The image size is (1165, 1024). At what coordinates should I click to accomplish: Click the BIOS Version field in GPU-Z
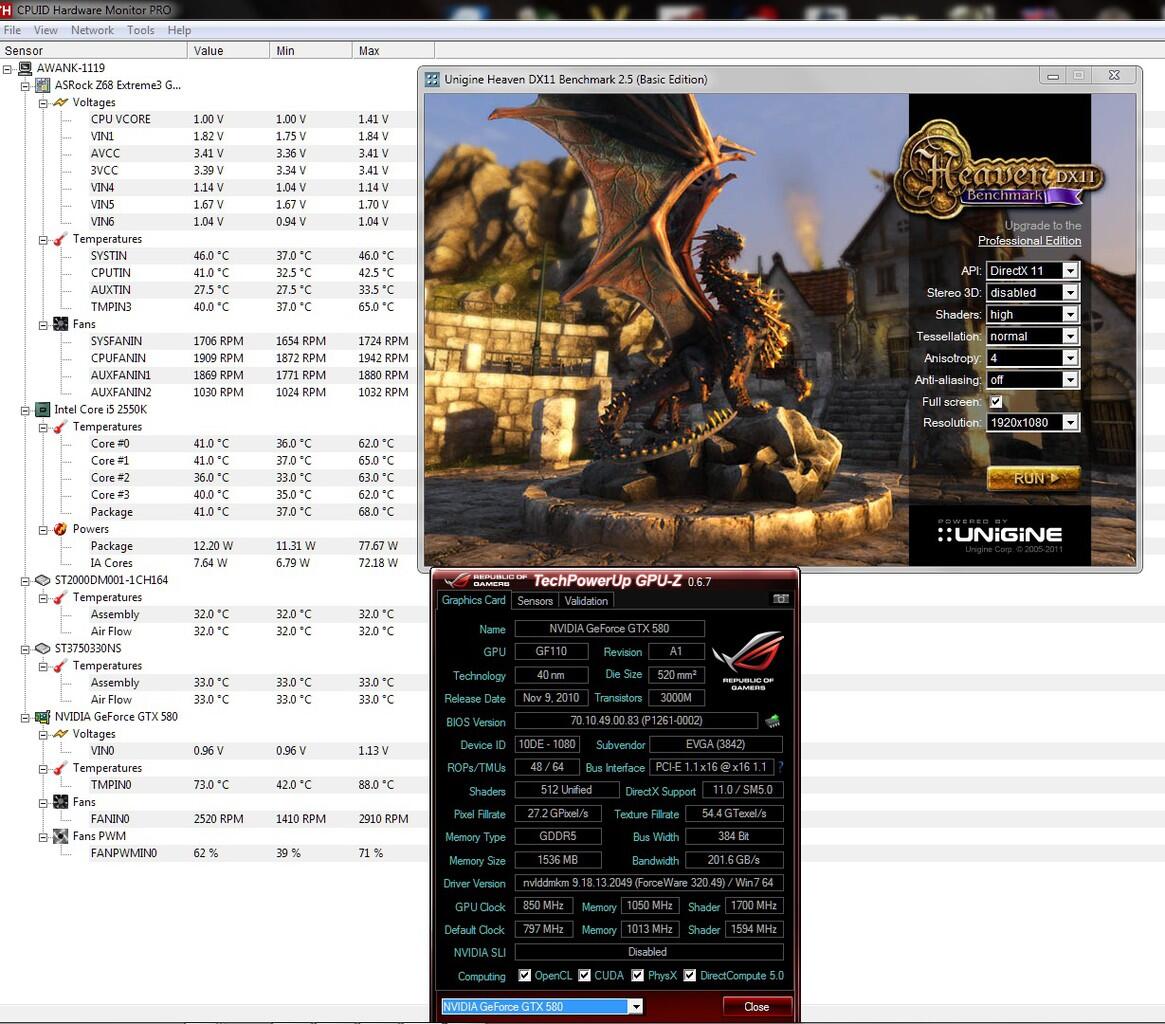(x=636, y=720)
